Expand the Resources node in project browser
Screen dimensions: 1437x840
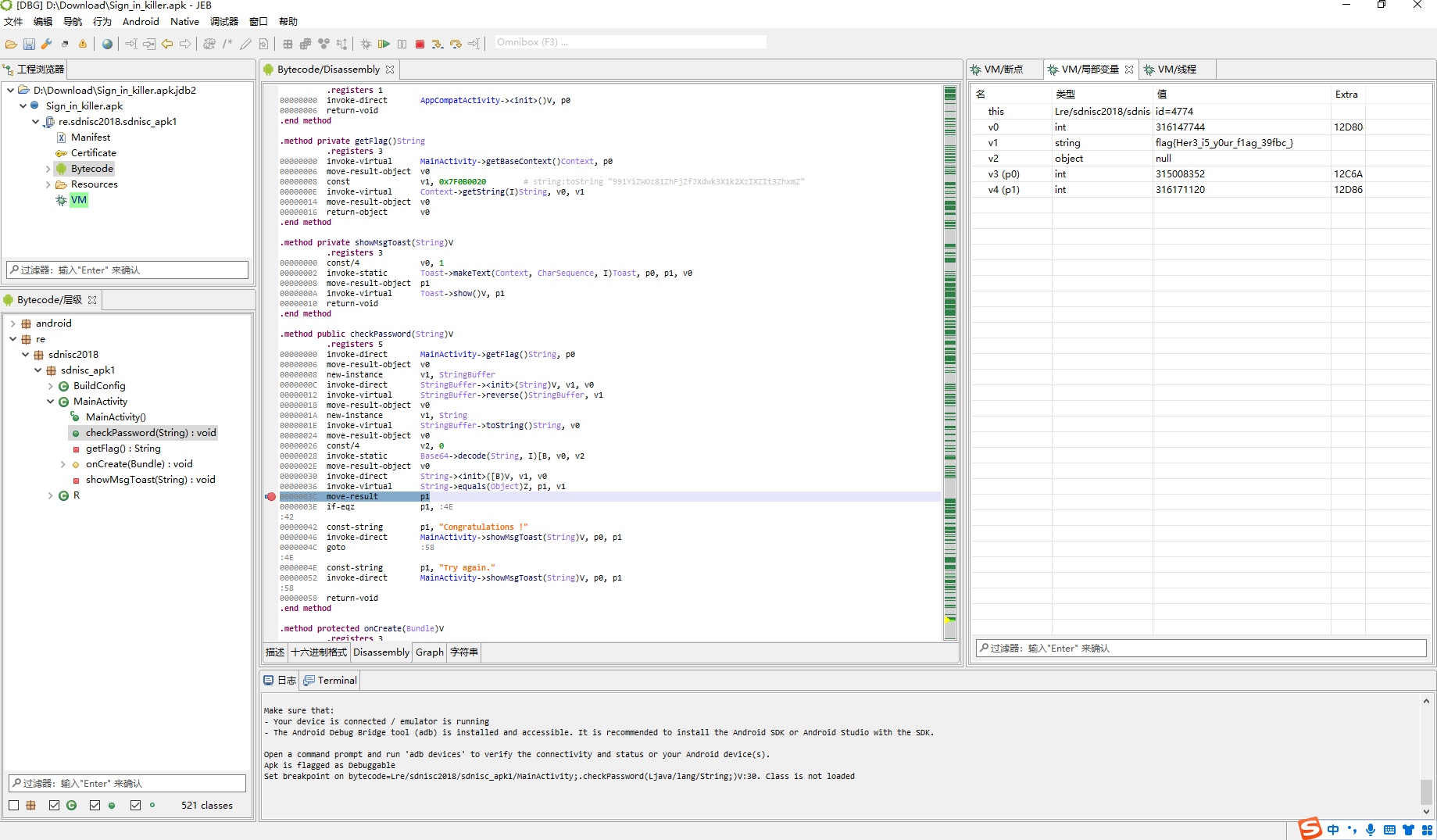(48, 184)
